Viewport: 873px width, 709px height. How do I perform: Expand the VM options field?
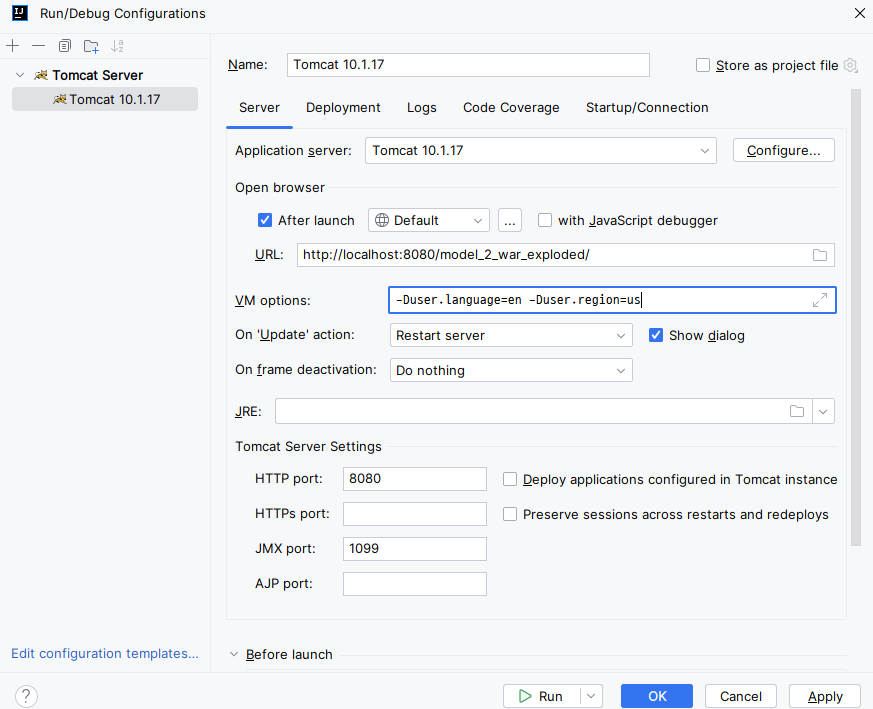820,300
